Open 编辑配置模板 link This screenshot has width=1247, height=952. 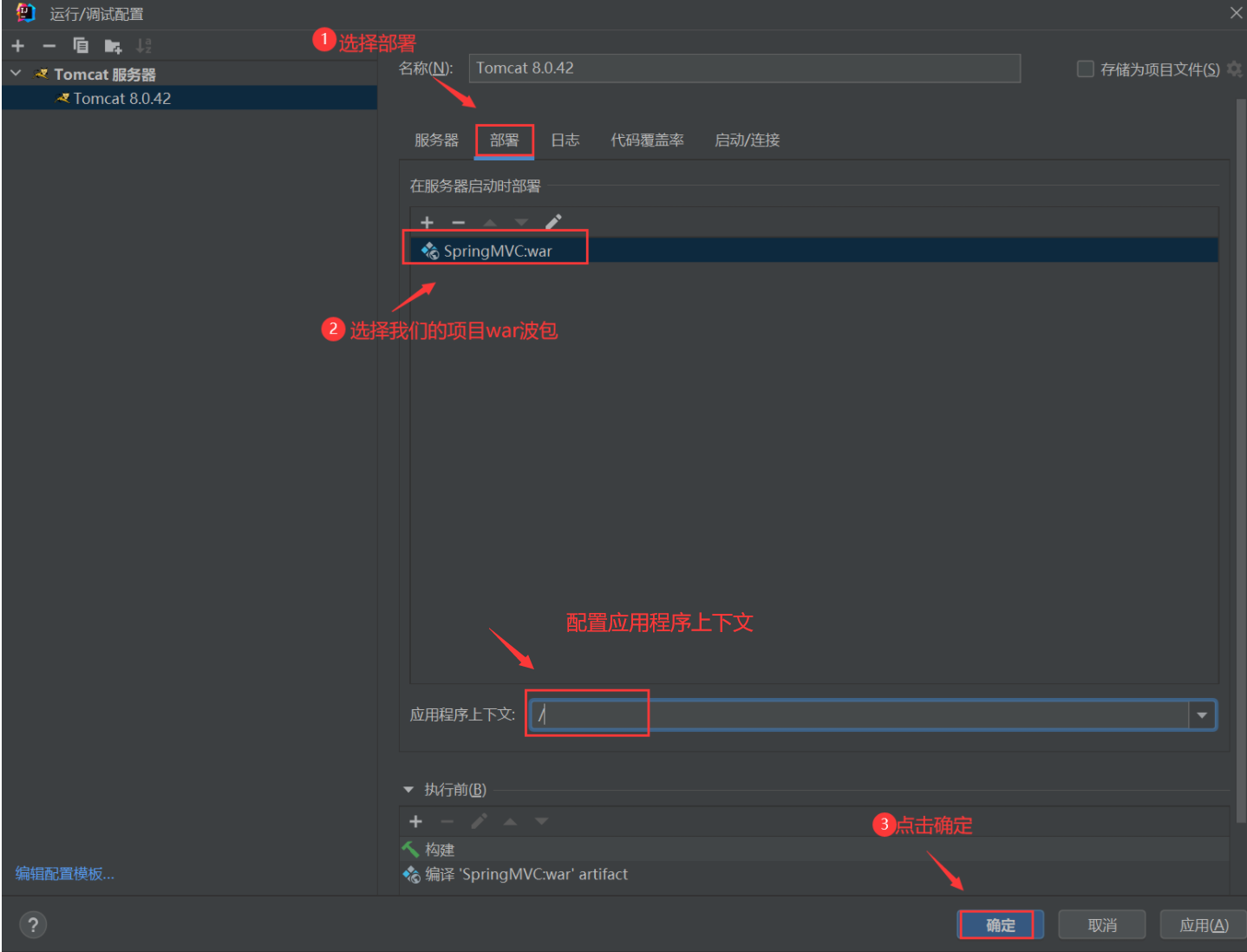click(x=65, y=874)
